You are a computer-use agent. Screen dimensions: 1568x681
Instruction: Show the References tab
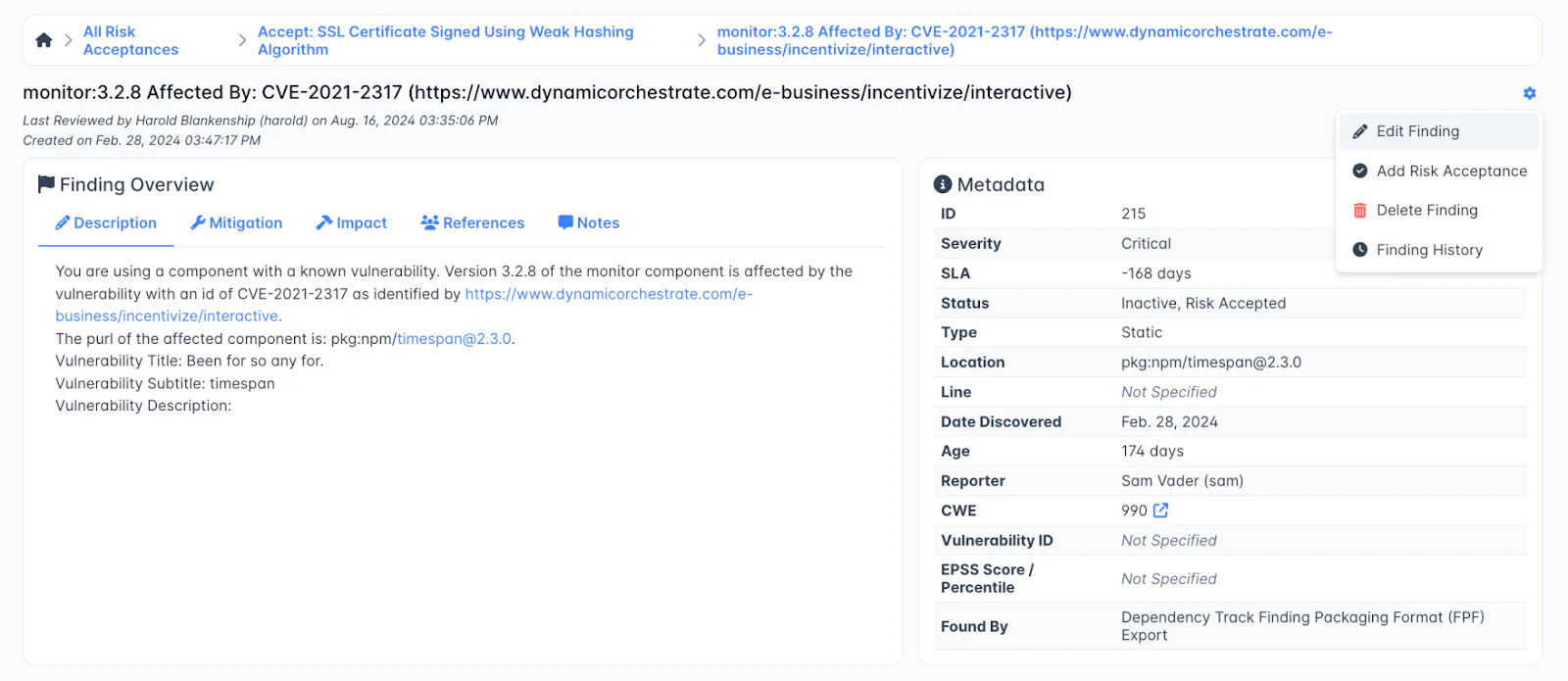(472, 223)
